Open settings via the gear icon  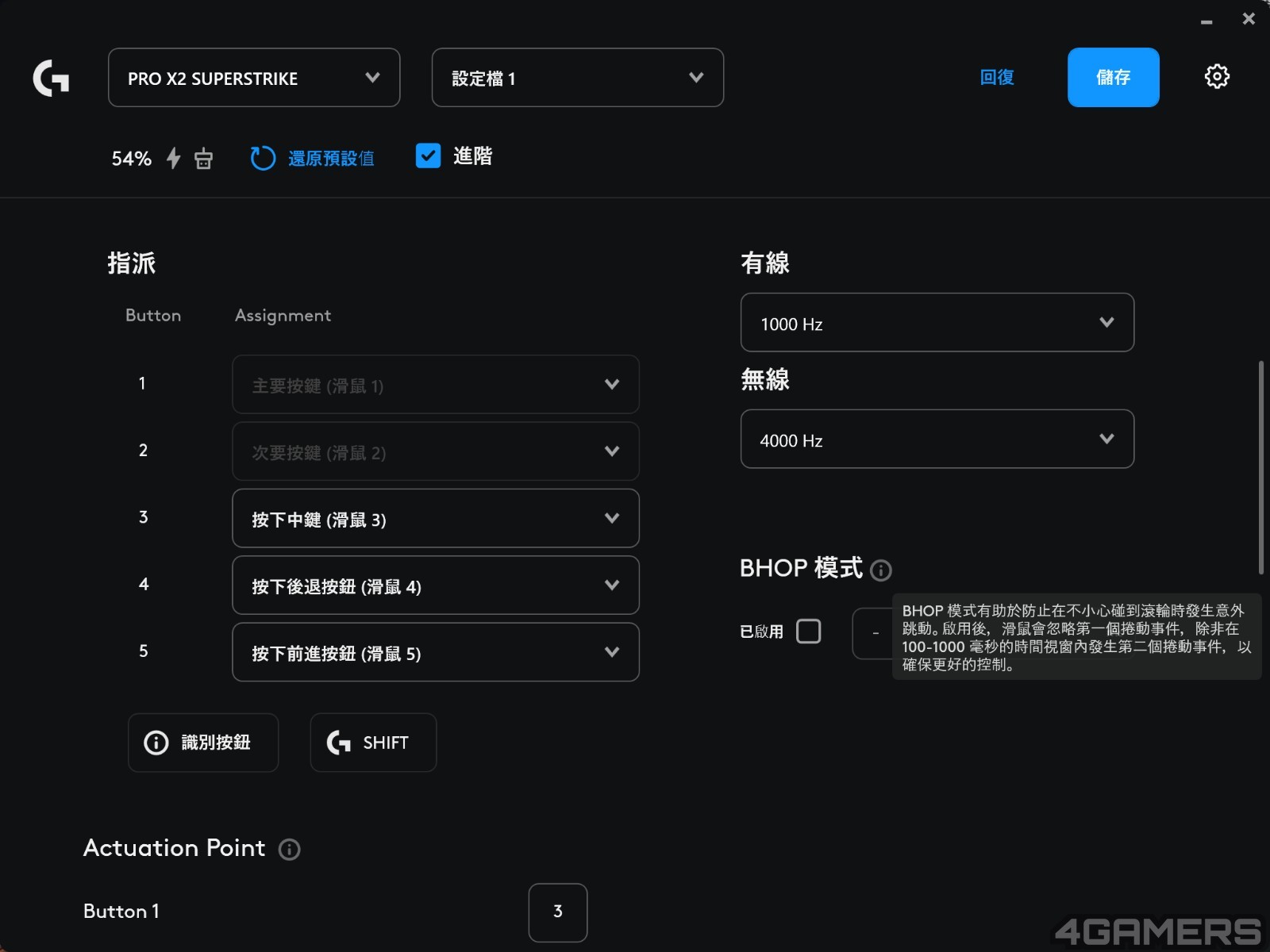[1217, 77]
